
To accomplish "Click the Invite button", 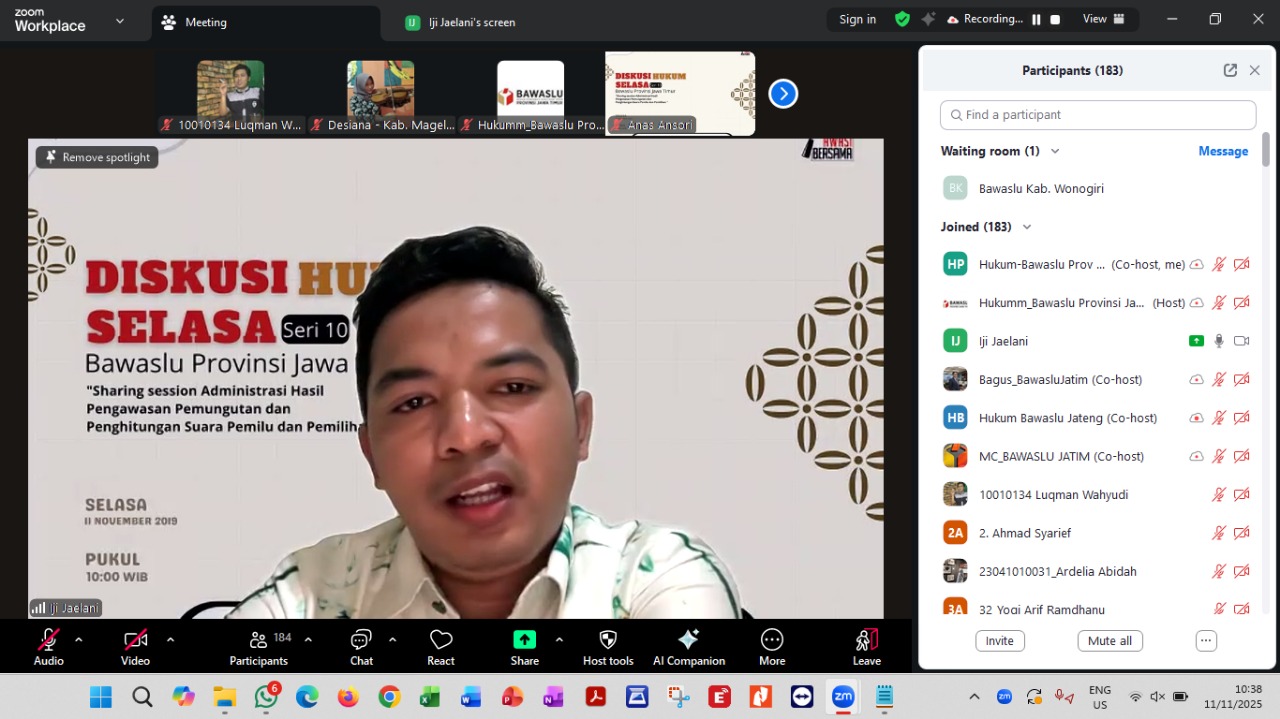I will (x=1000, y=640).
